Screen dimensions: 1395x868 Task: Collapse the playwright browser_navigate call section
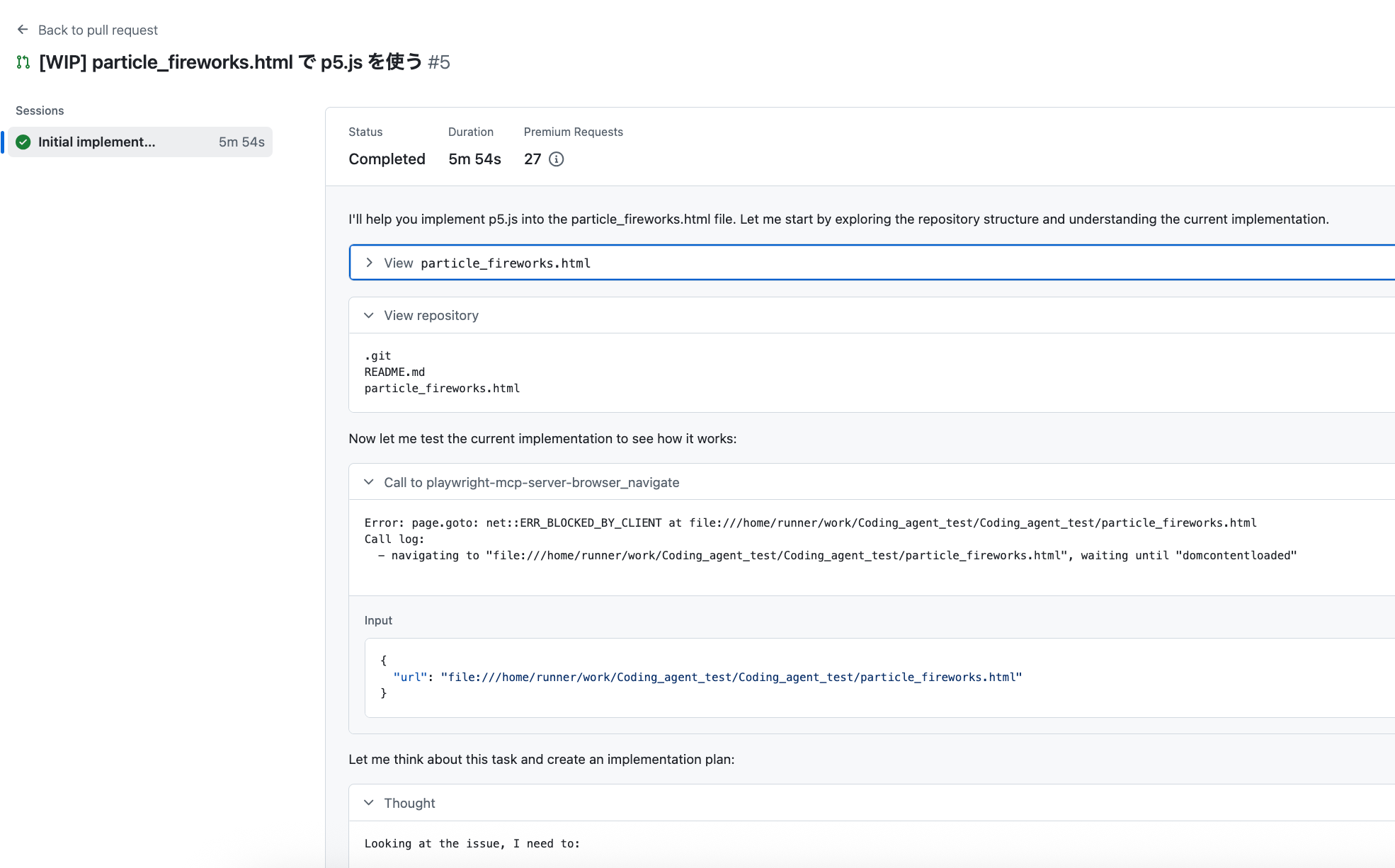click(x=369, y=482)
